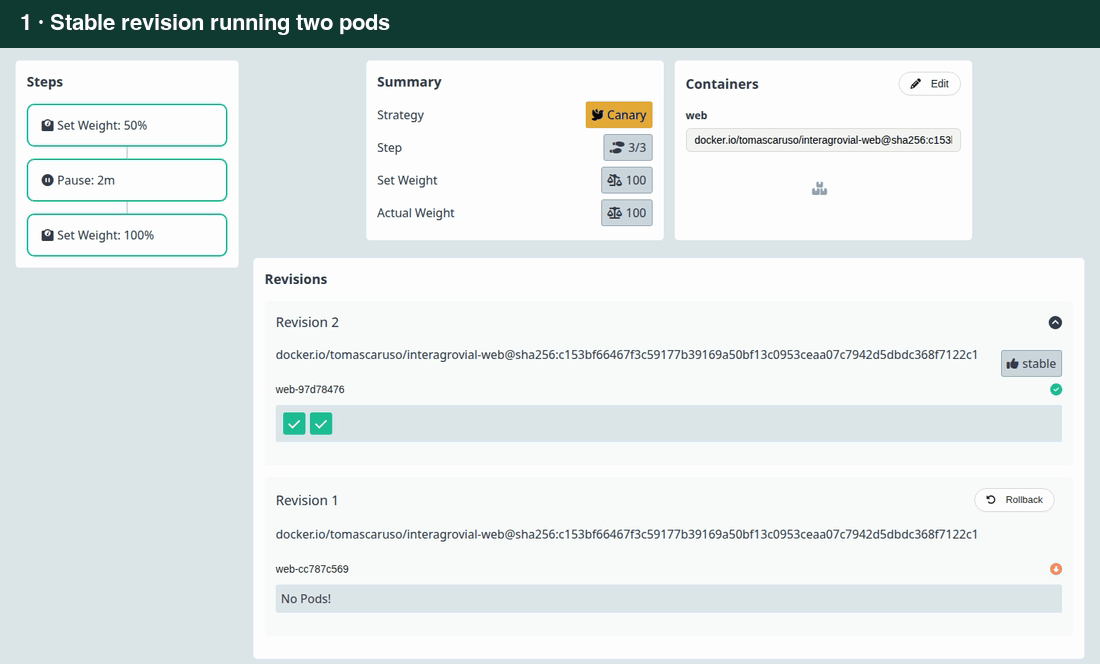Click the web container name label
The image size is (1100, 664).
tap(697, 116)
